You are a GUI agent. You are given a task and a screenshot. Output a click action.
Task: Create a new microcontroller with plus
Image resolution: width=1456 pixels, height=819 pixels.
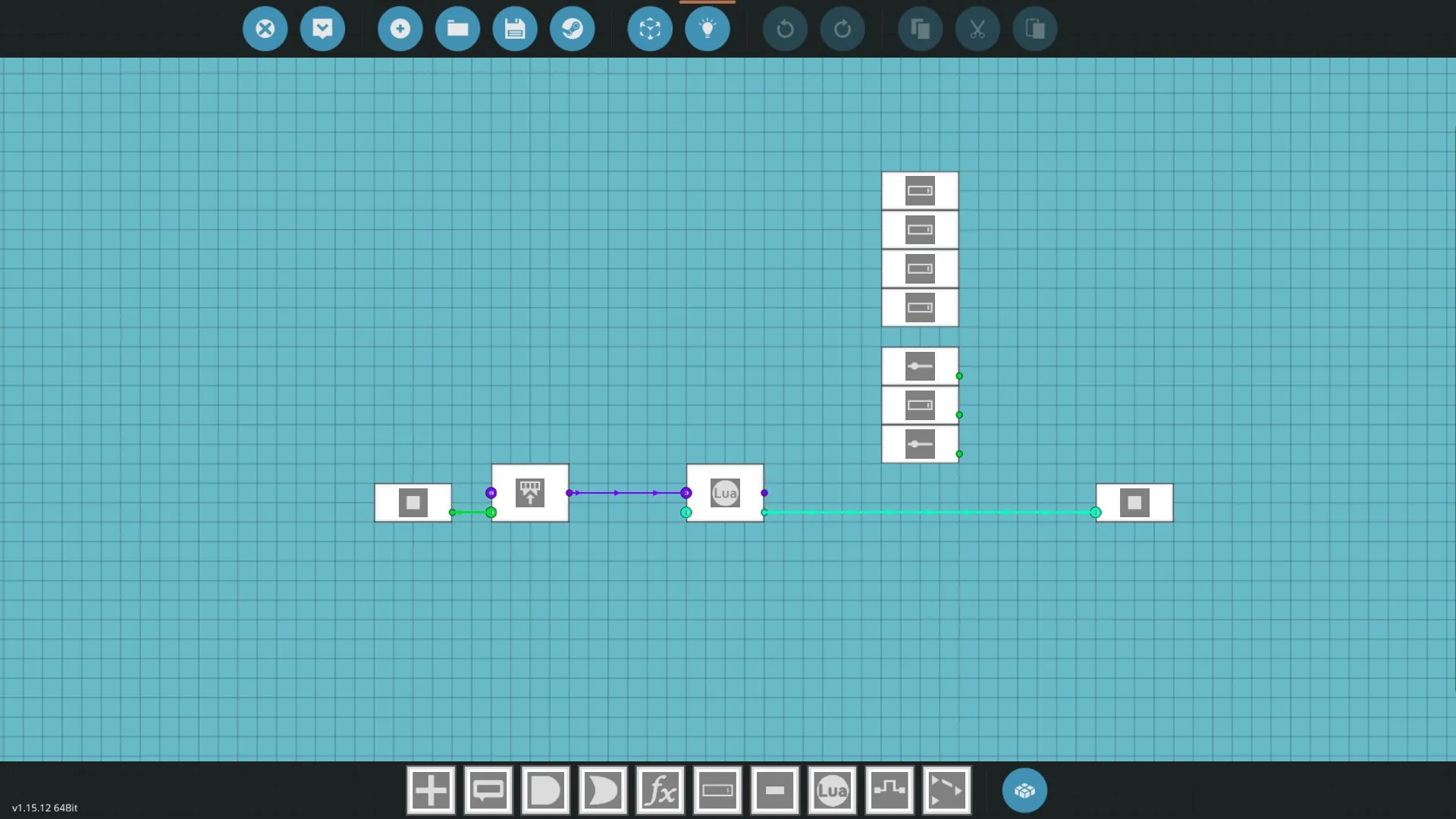coord(400,29)
